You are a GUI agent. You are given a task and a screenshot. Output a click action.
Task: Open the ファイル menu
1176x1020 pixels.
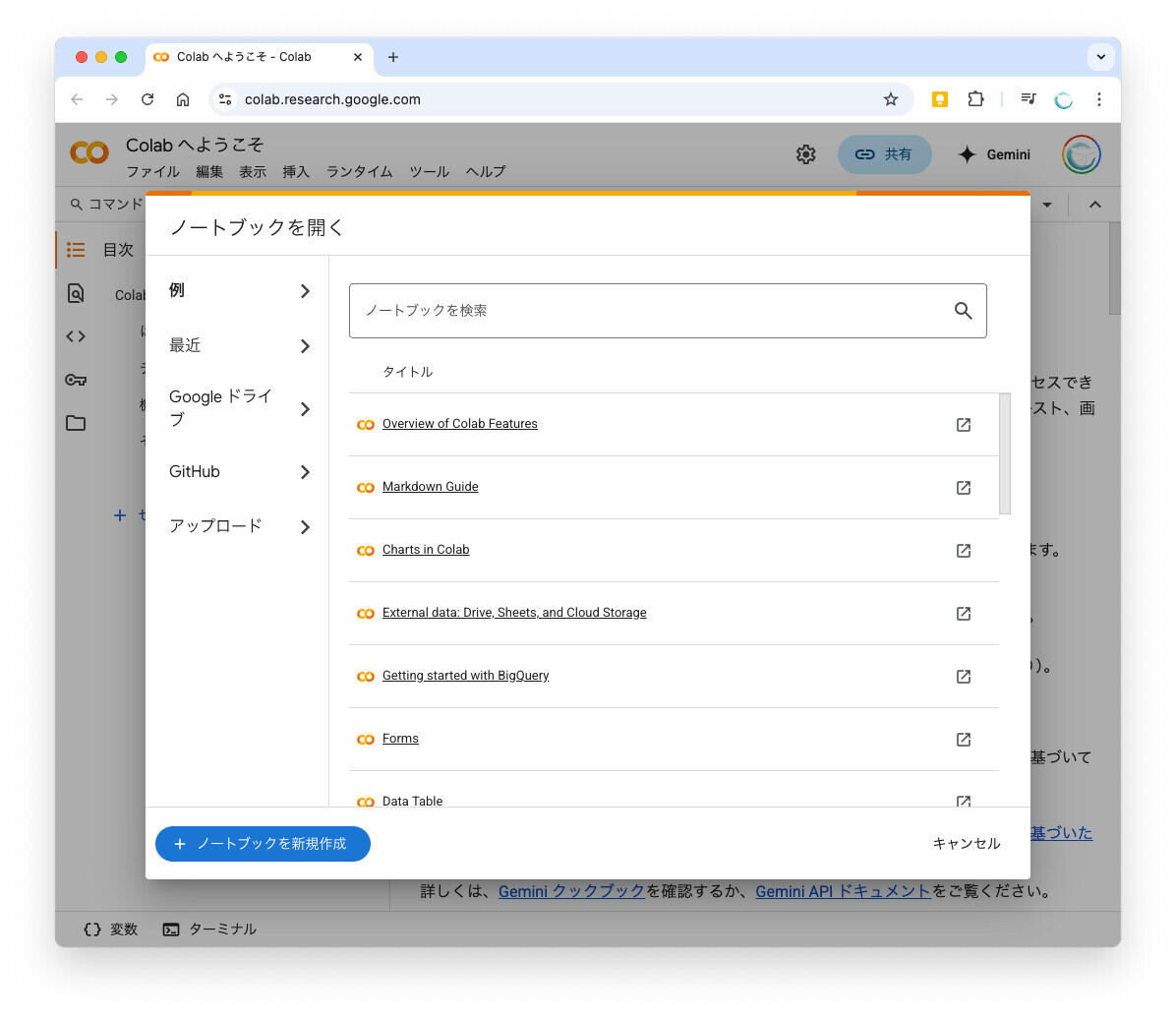153,172
